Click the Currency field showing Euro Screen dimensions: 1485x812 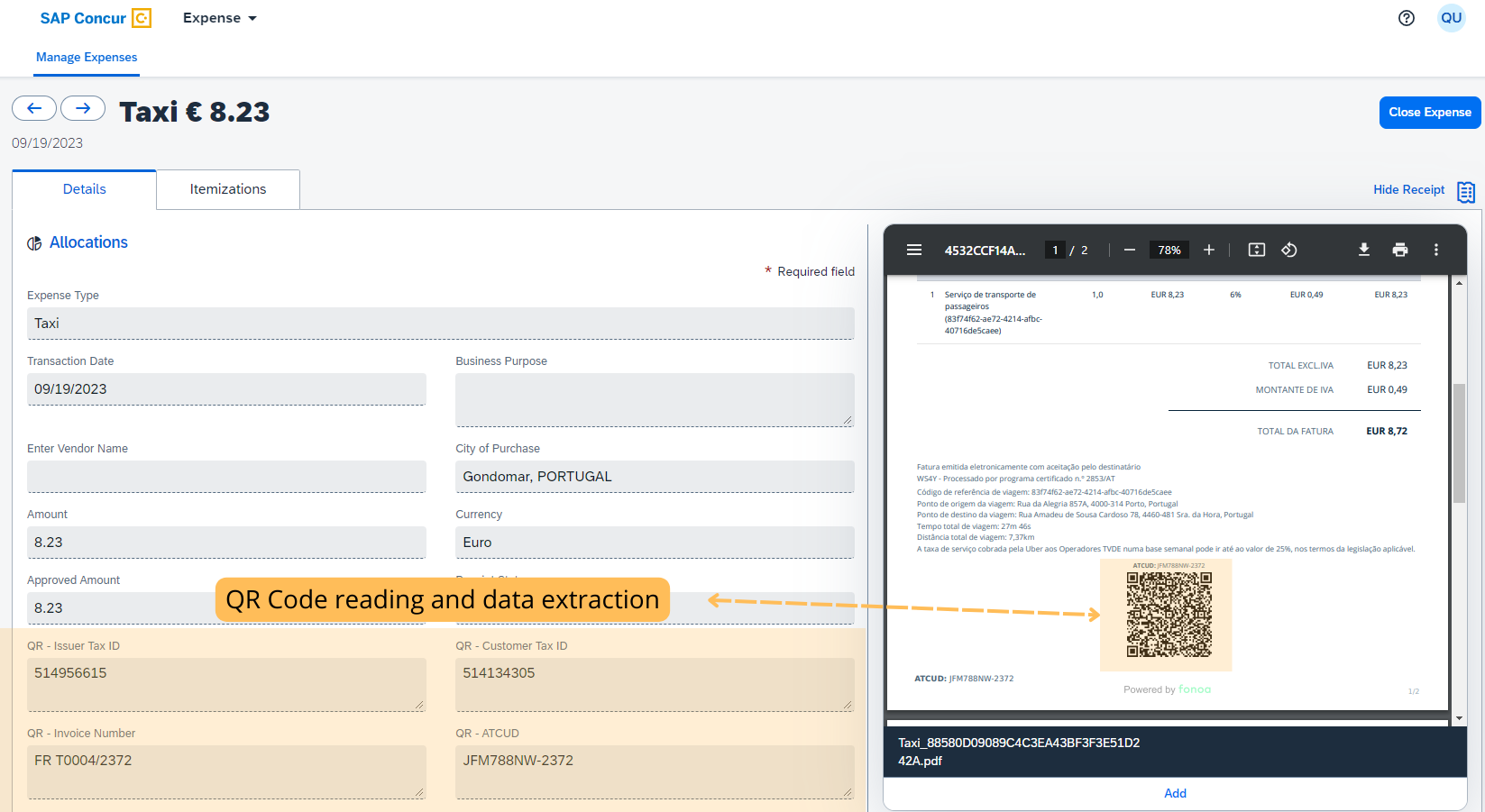coord(655,543)
